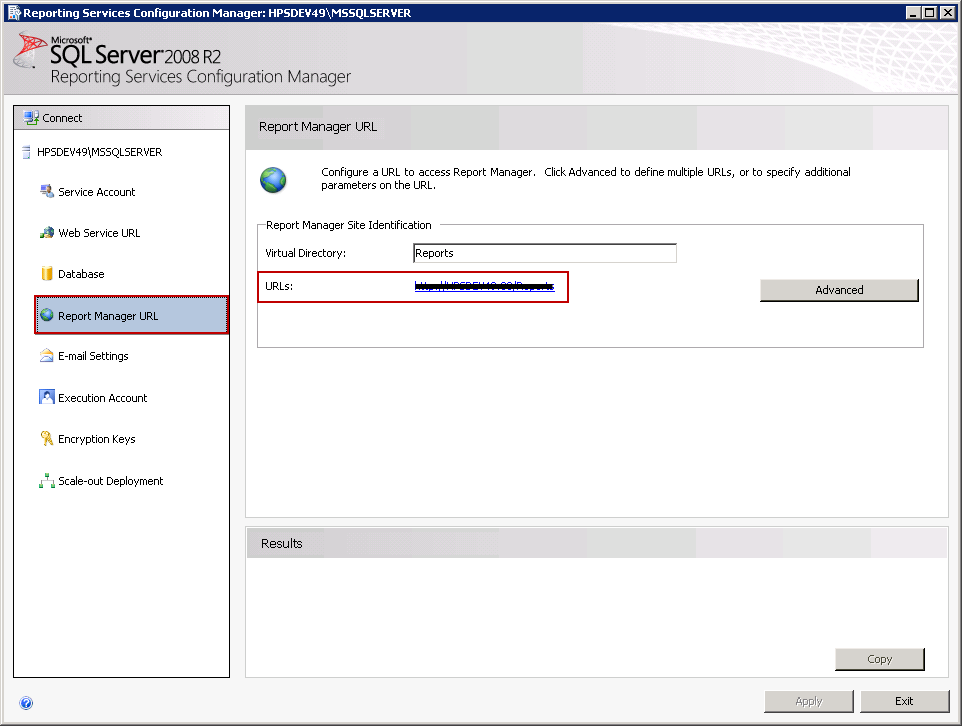Open the Encryption Keys page
Screen dimensions: 962x726
pyautogui.click(x=96, y=439)
